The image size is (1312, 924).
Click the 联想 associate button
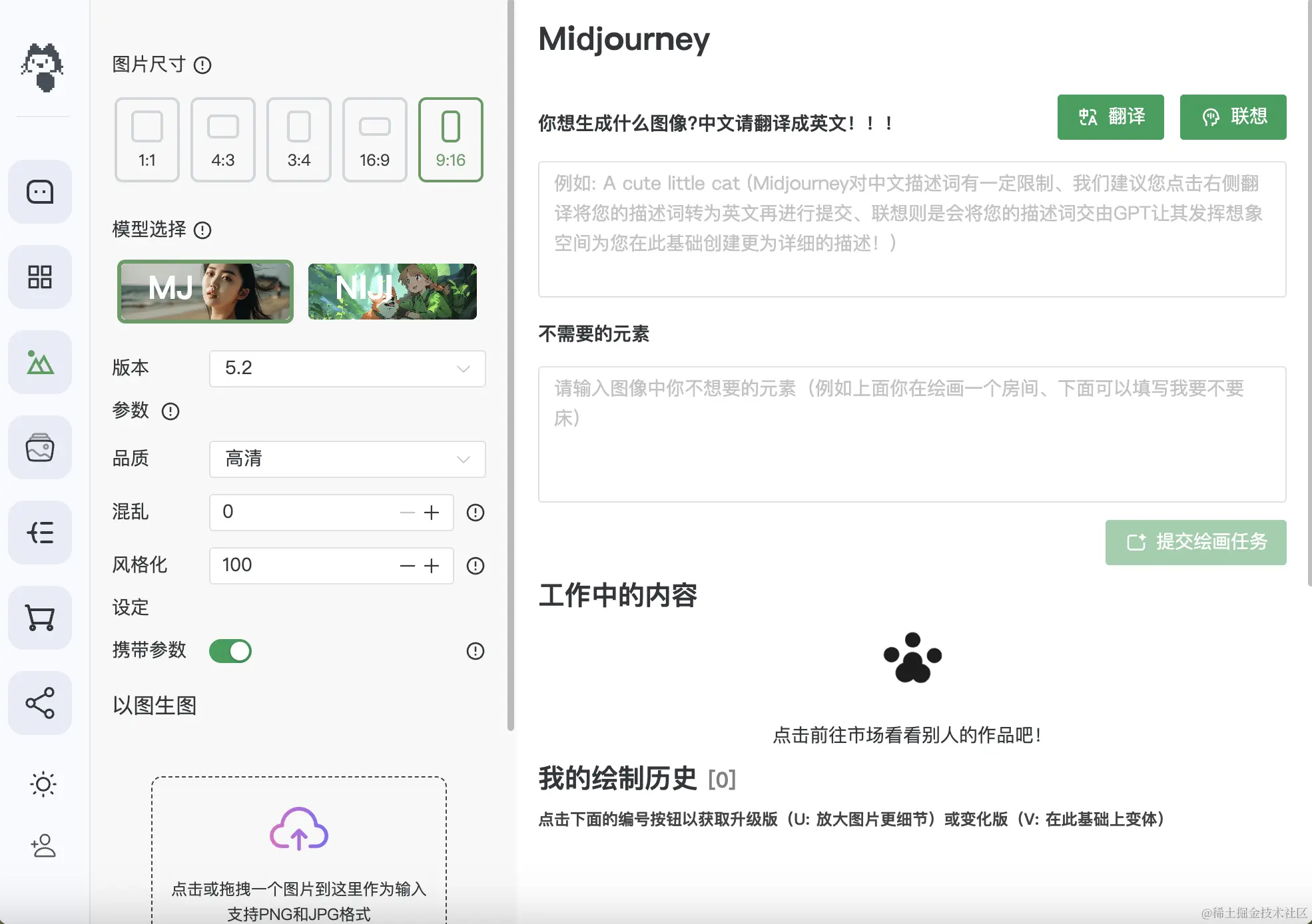(x=1233, y=117)
